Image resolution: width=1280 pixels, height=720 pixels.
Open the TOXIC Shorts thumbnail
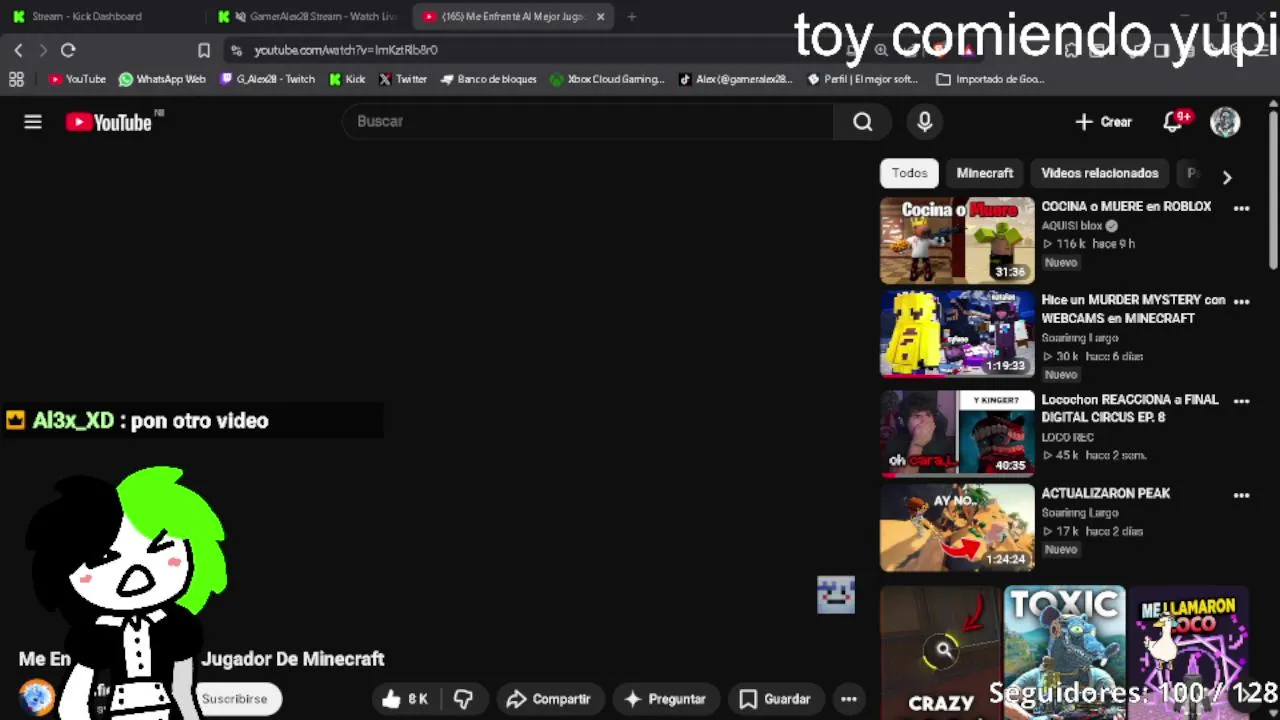tap(1064, 652)
